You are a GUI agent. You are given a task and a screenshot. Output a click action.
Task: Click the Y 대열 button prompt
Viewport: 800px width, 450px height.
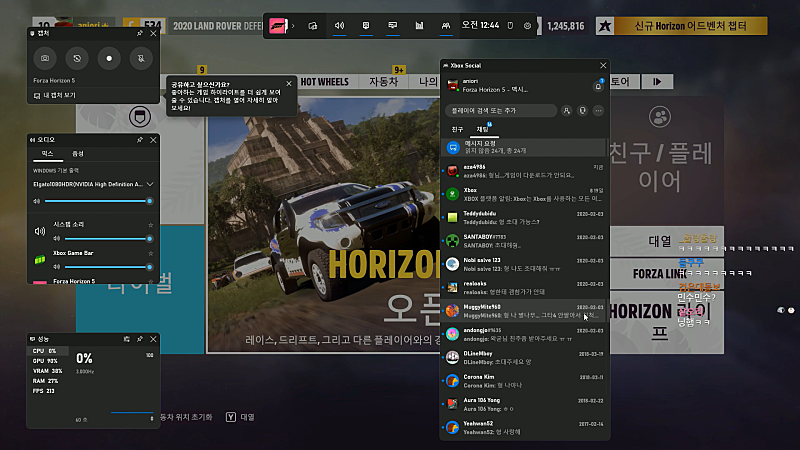coord(240,417)
